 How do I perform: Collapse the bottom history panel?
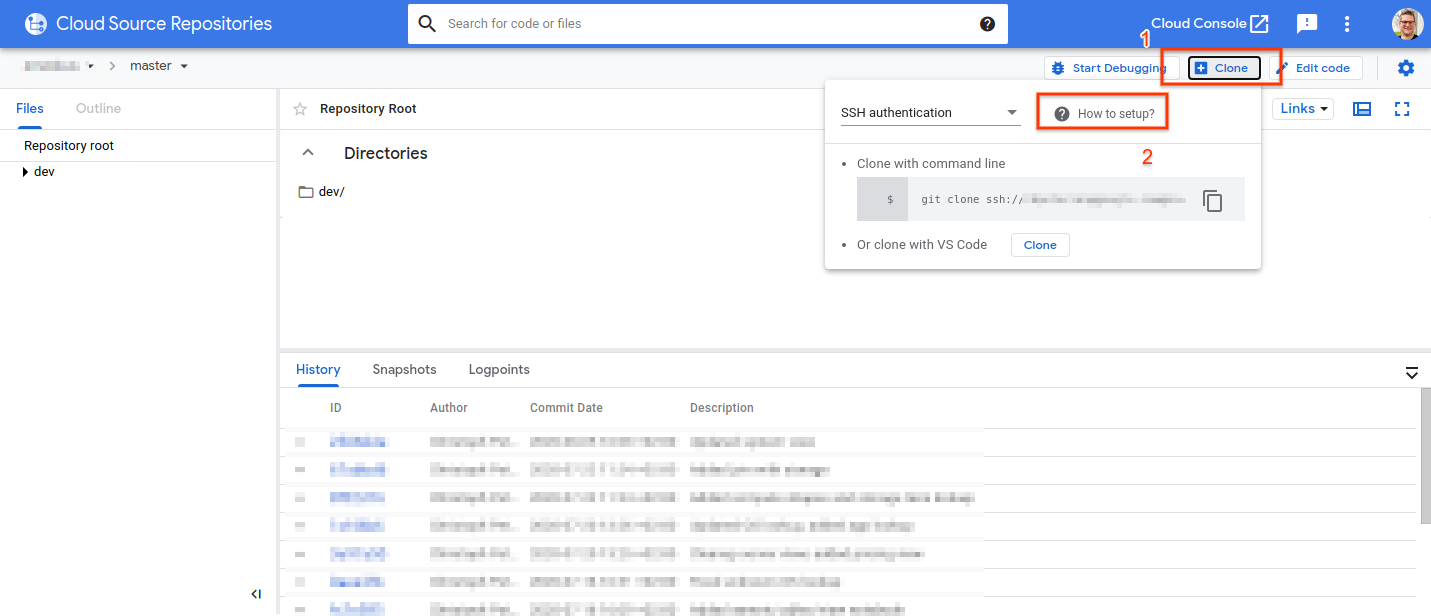(x=1412, y=373)
